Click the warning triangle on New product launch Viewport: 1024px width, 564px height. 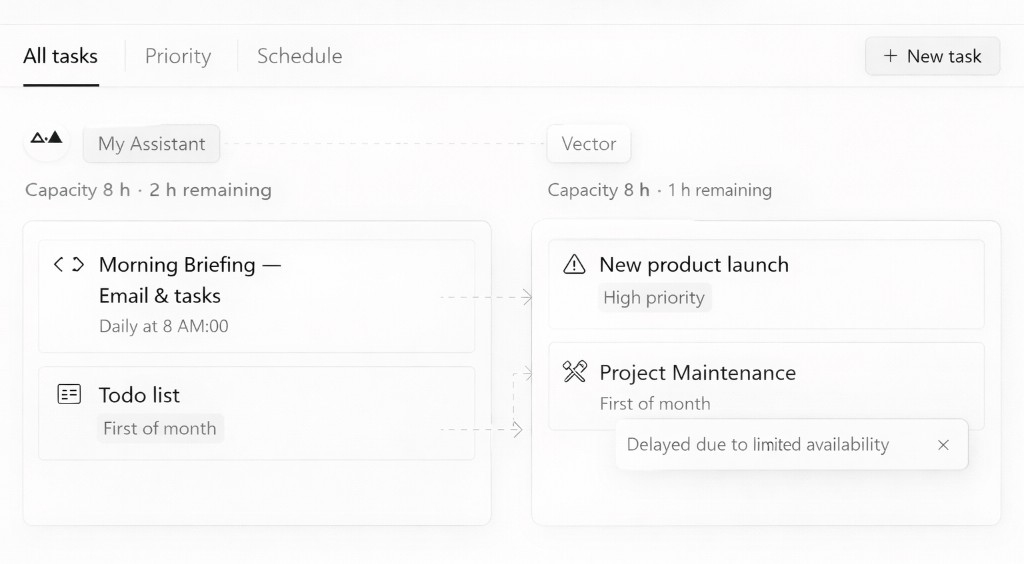click(x=574, y=265)
